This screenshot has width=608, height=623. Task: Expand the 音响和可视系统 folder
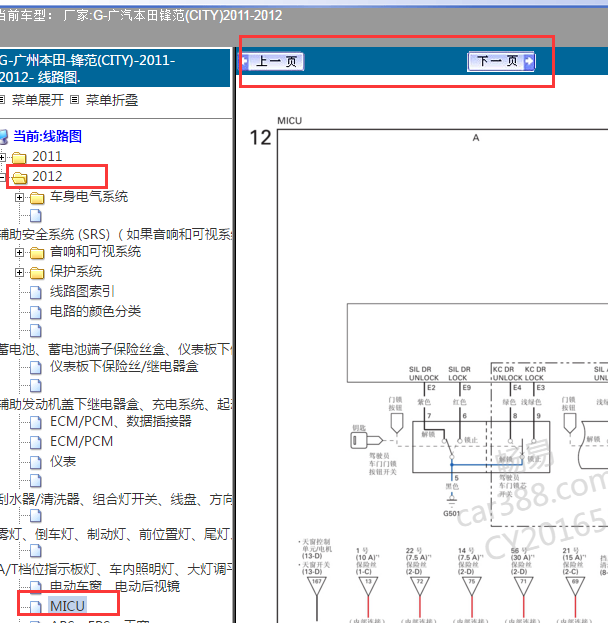click(19, 252)
